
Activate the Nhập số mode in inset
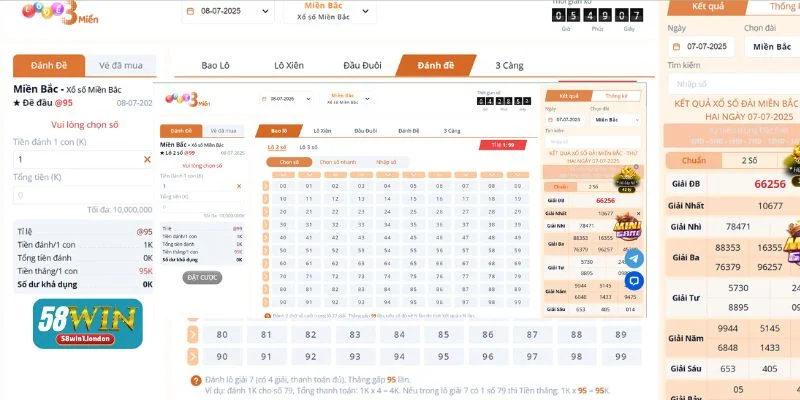click(386, 162)
